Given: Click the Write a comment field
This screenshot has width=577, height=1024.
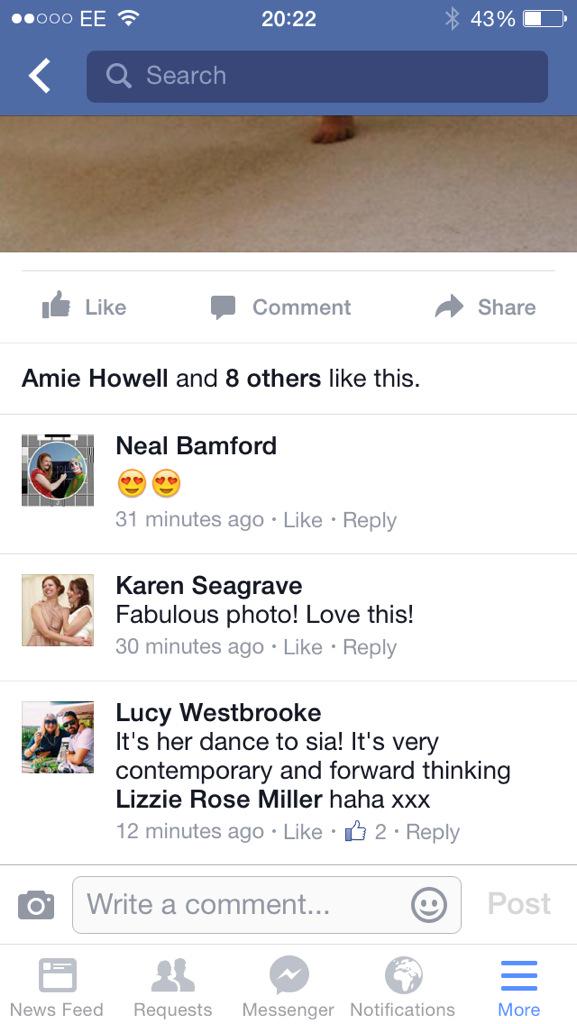Looking at the screenshot, I should (x=266, y=905).
